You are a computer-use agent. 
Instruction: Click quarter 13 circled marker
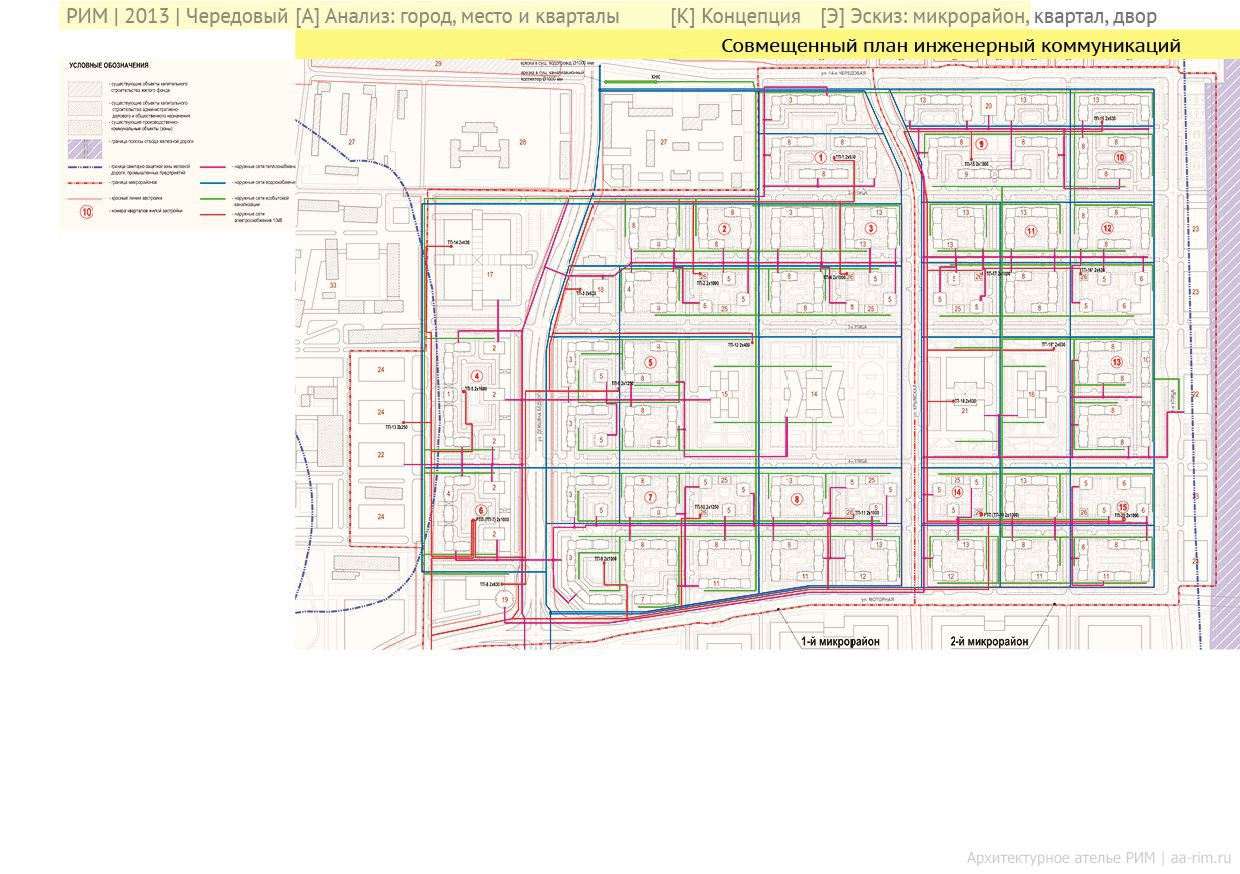(x=1117, y=361)
